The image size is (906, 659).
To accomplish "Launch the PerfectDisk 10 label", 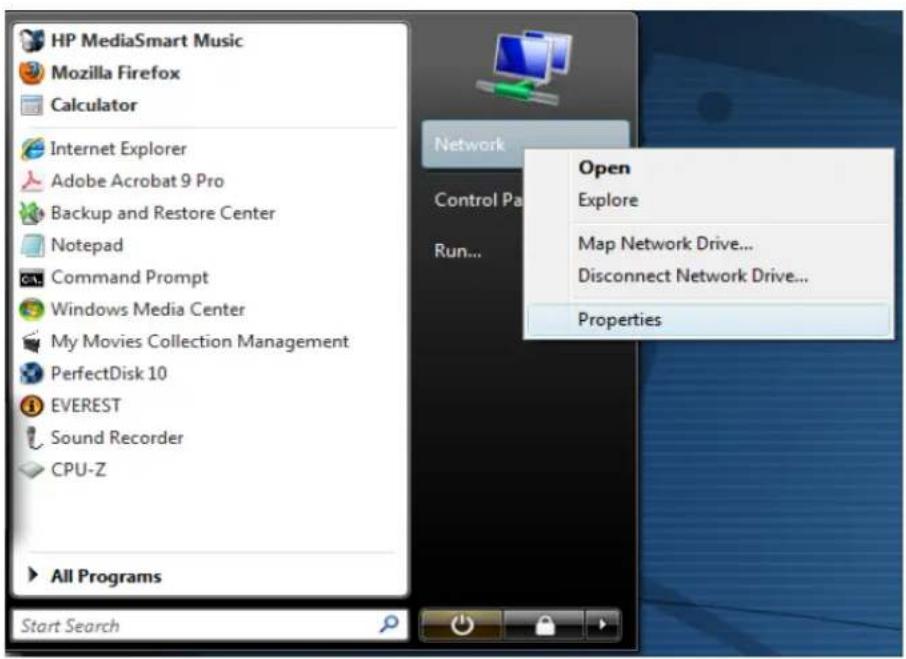I will click(109, 374).
